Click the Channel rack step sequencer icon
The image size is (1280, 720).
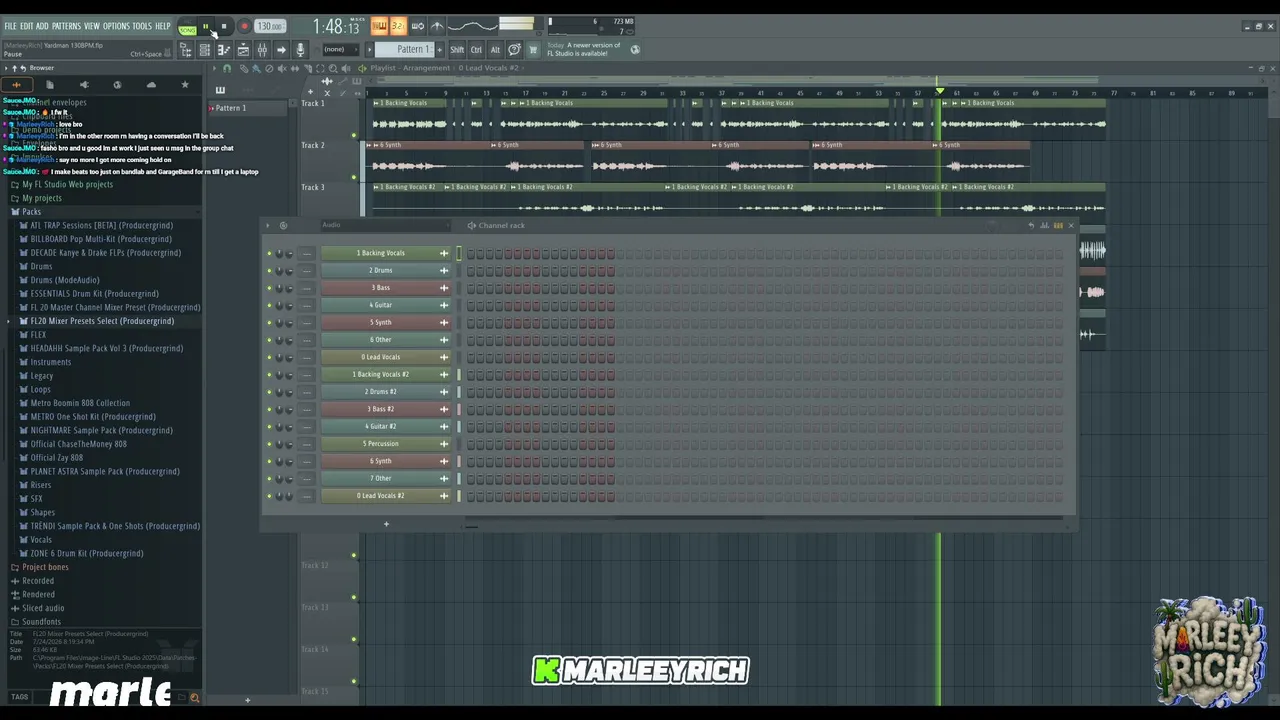pyautogui.click(x=1058, y=225)
